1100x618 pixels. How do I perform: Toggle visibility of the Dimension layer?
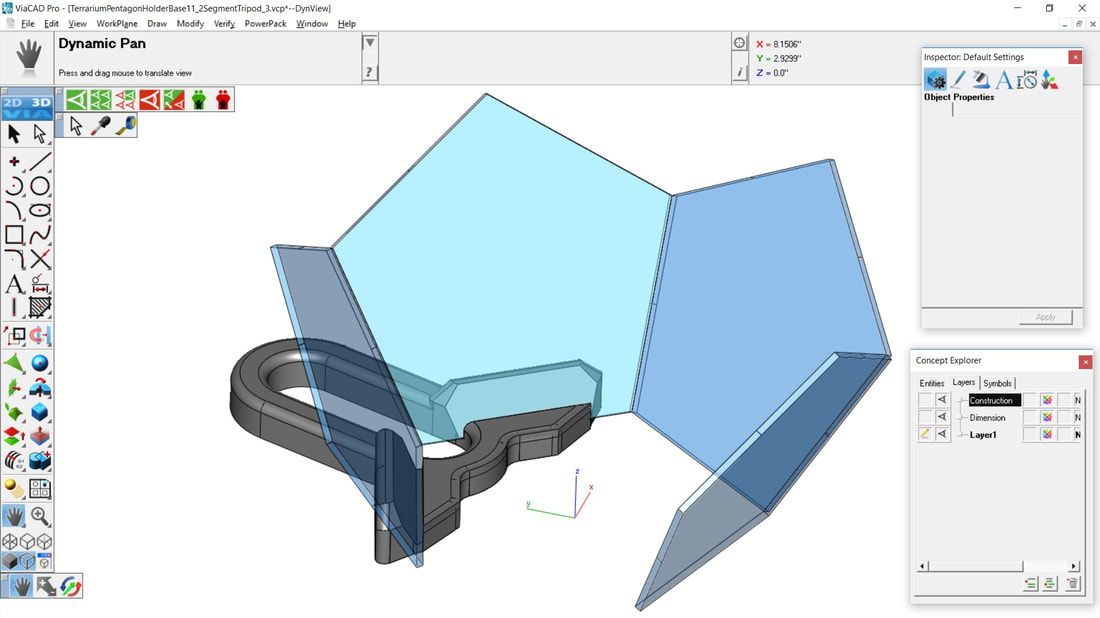942,417
